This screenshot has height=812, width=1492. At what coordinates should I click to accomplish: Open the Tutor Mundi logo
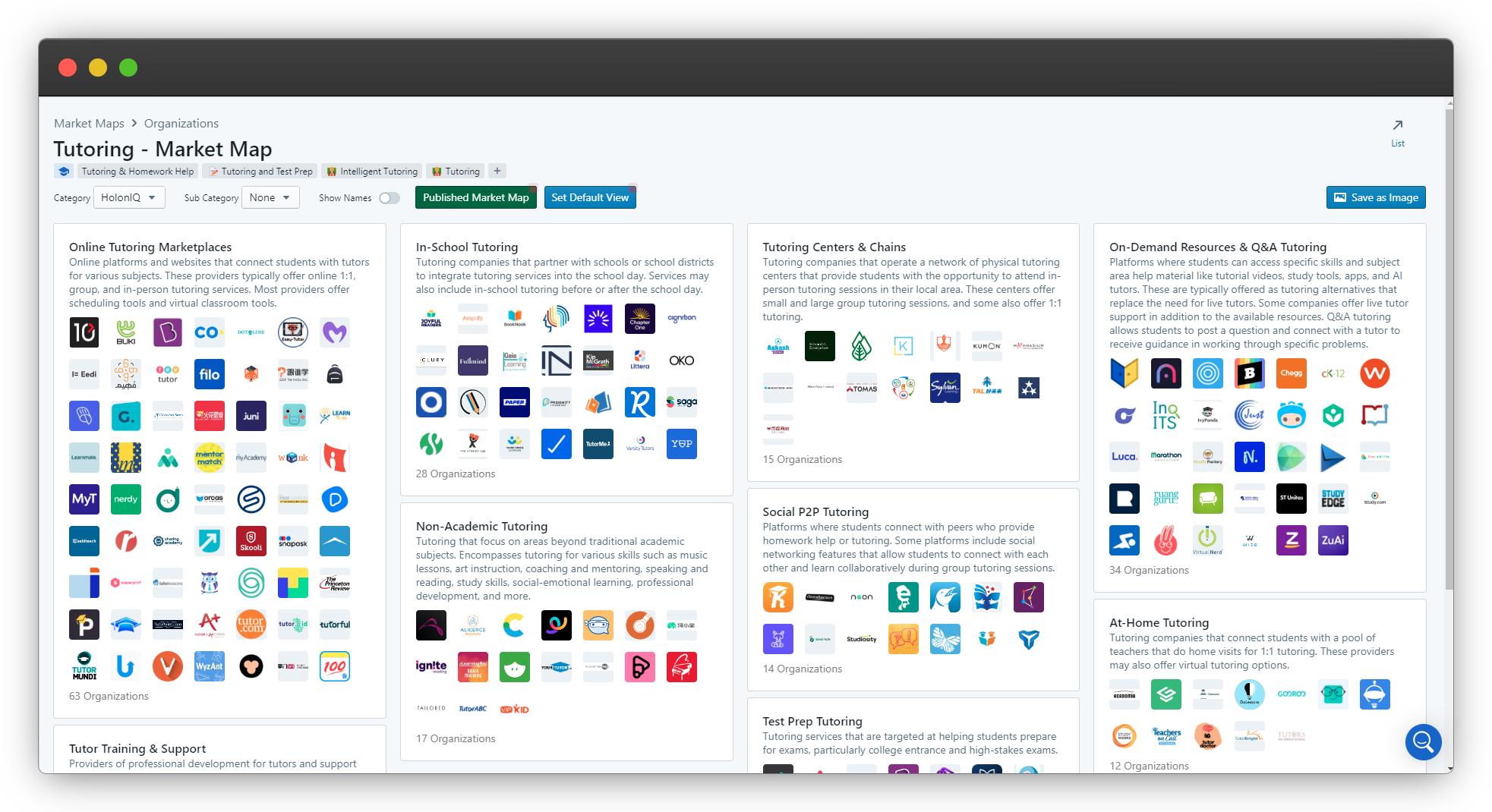click(84, 666)
